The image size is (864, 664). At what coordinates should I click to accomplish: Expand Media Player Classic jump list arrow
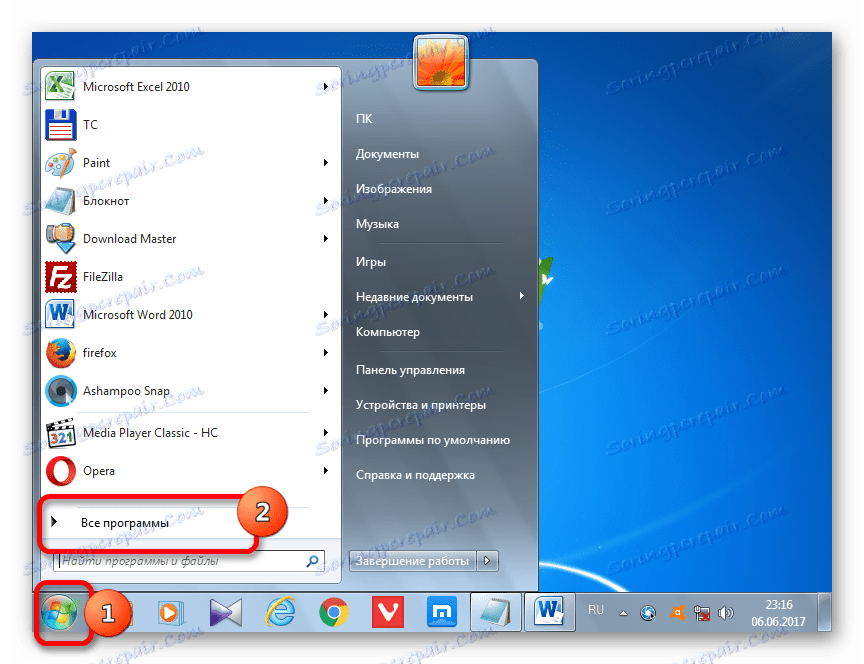[x=326, y=433]
